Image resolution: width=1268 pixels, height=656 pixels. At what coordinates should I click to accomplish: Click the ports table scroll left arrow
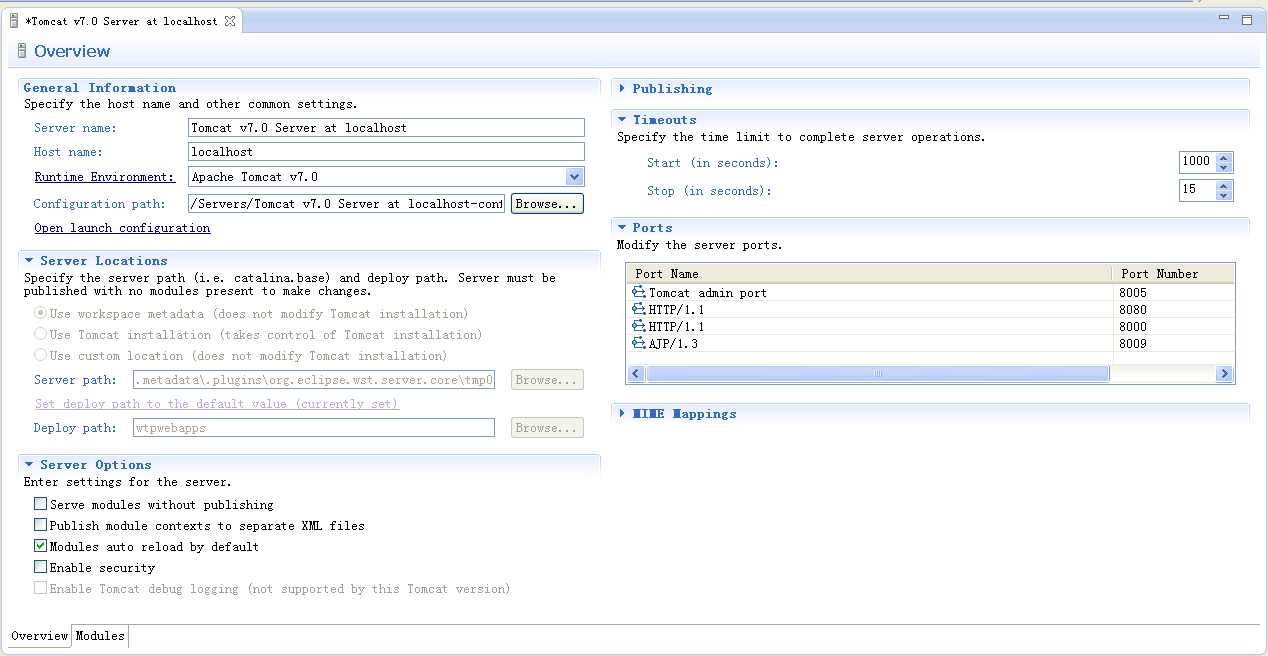[x=636, y=374]
